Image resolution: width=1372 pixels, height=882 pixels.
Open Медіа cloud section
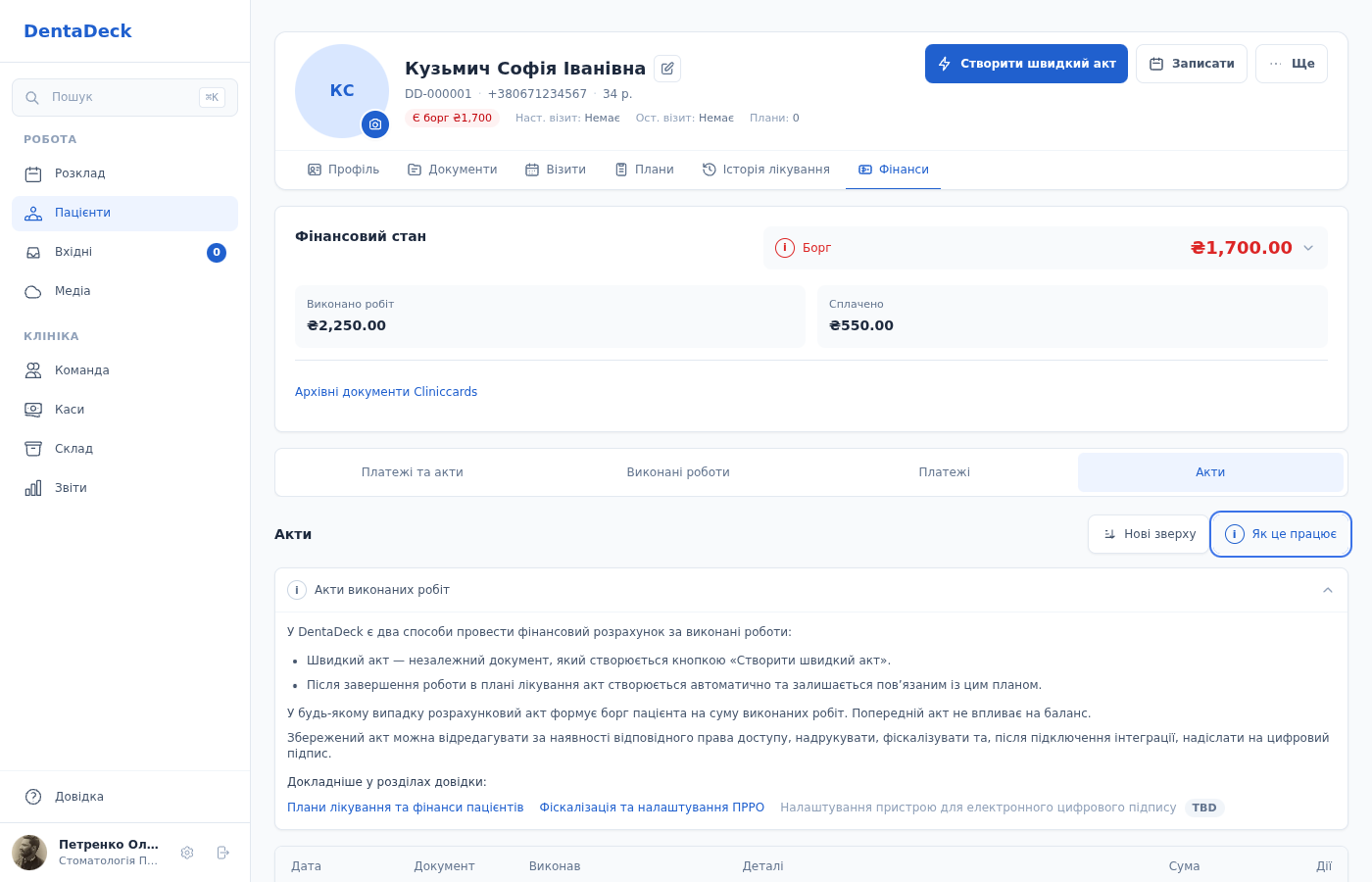point(124,291)
